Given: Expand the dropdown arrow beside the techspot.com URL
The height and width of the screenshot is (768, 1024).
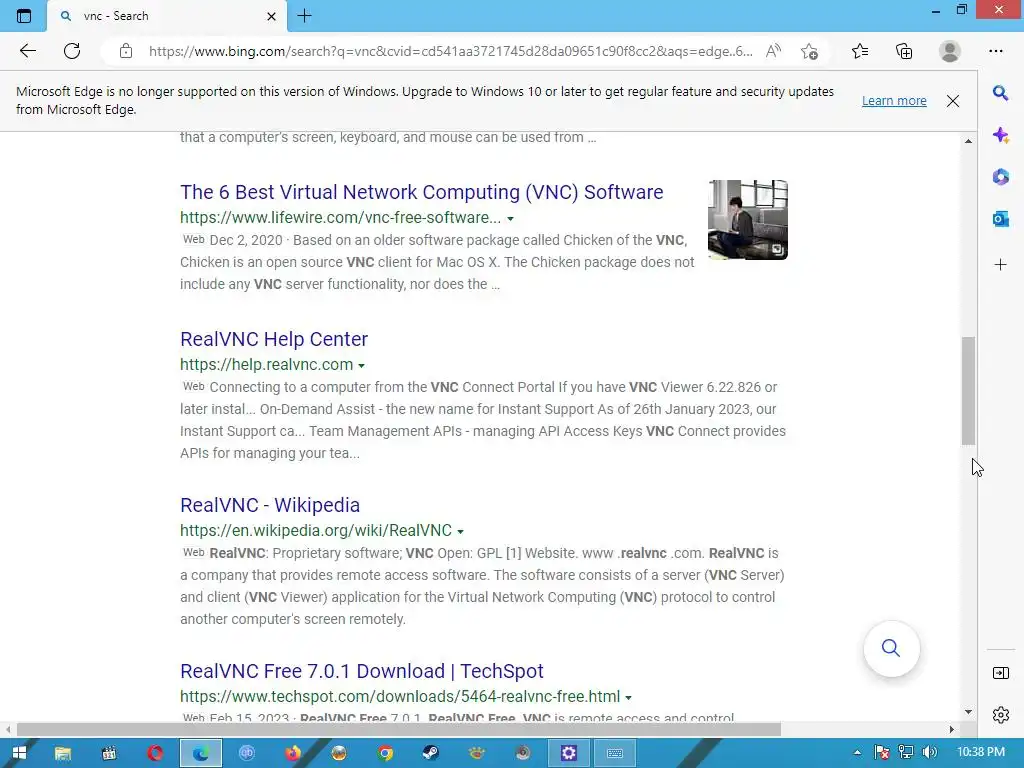Looking at the screenshot, I should (x=628, y=697).
